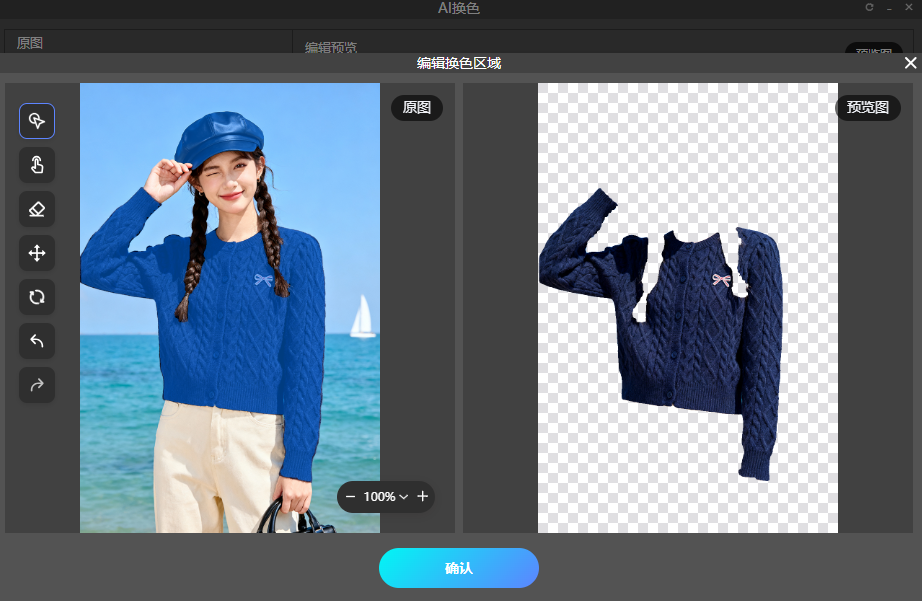Close the 编辑换色区域 dialog
922x601 pixels.
910,63
